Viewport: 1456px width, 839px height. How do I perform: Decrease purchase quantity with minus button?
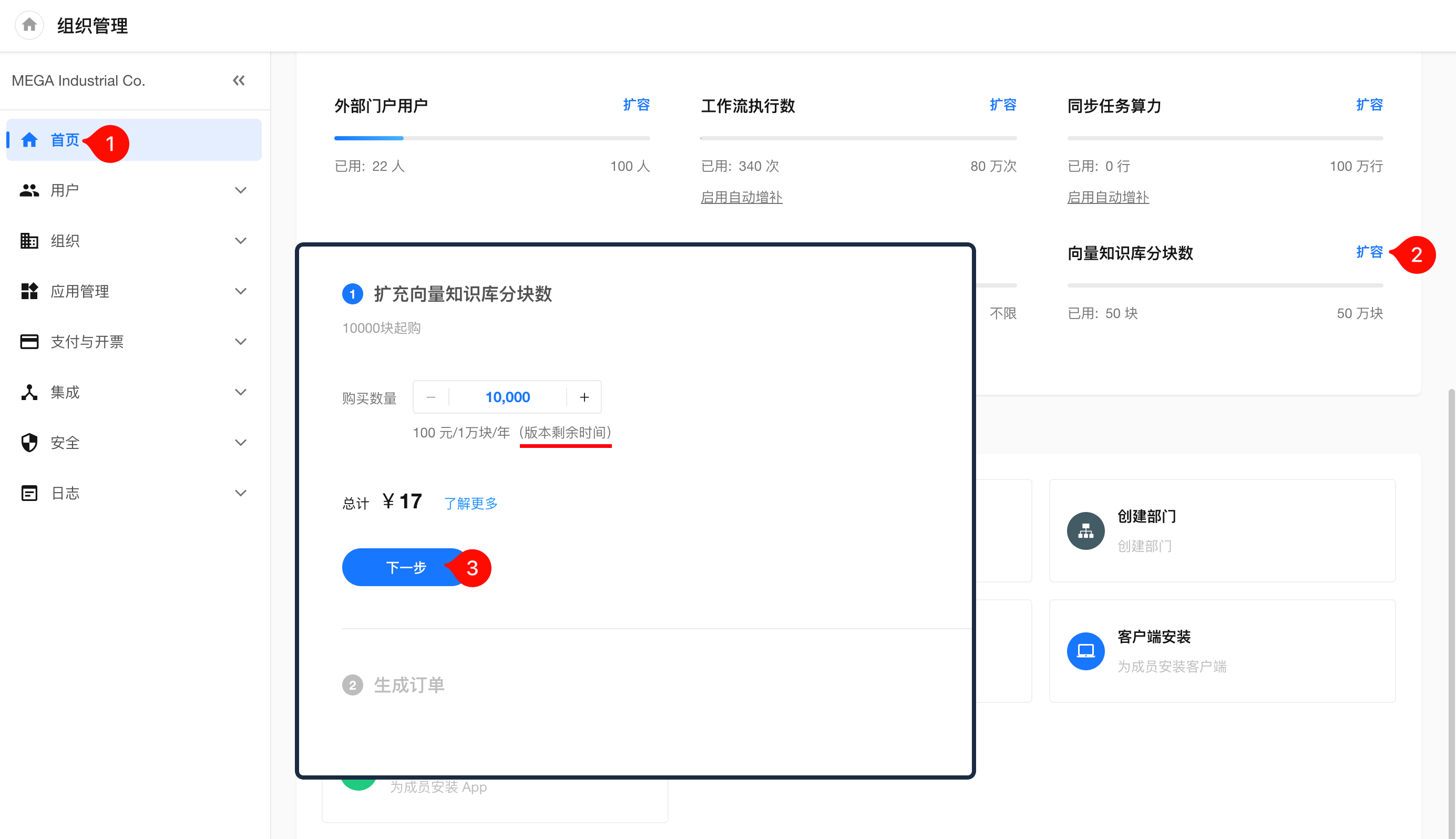coord(431,397)
